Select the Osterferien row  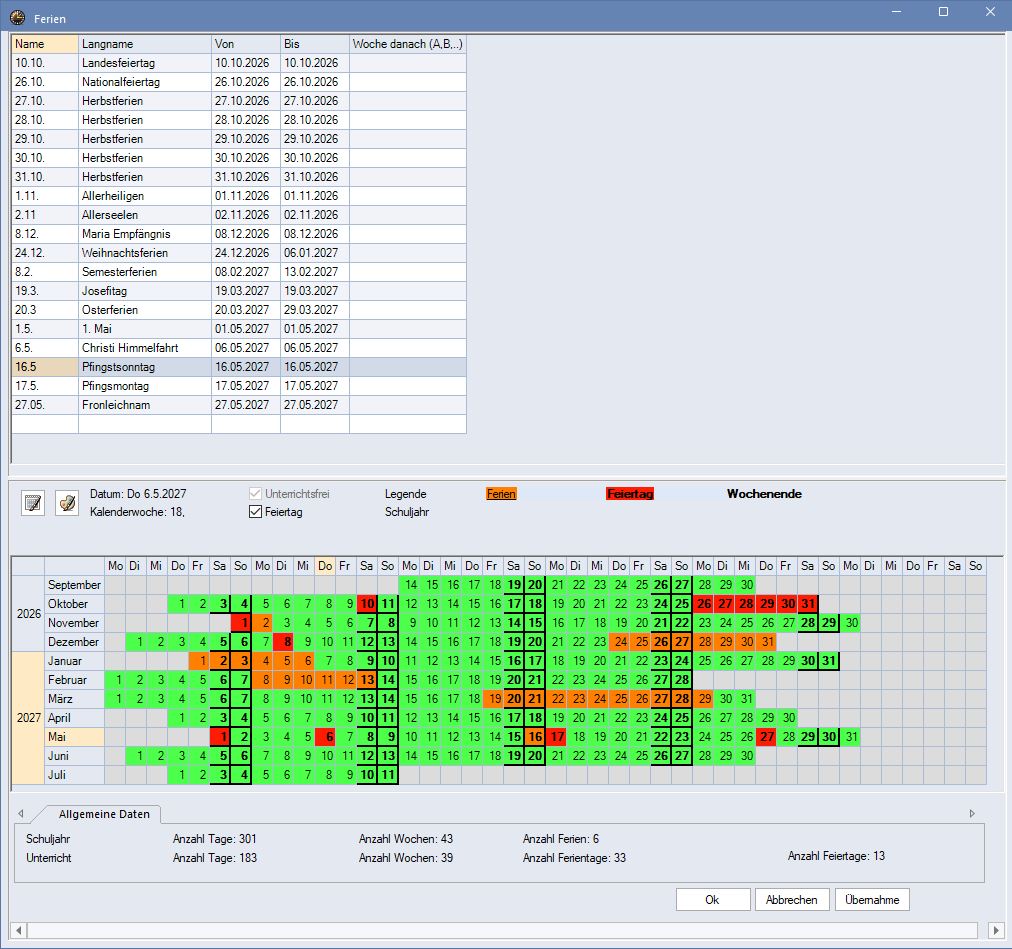pos(239,310)
